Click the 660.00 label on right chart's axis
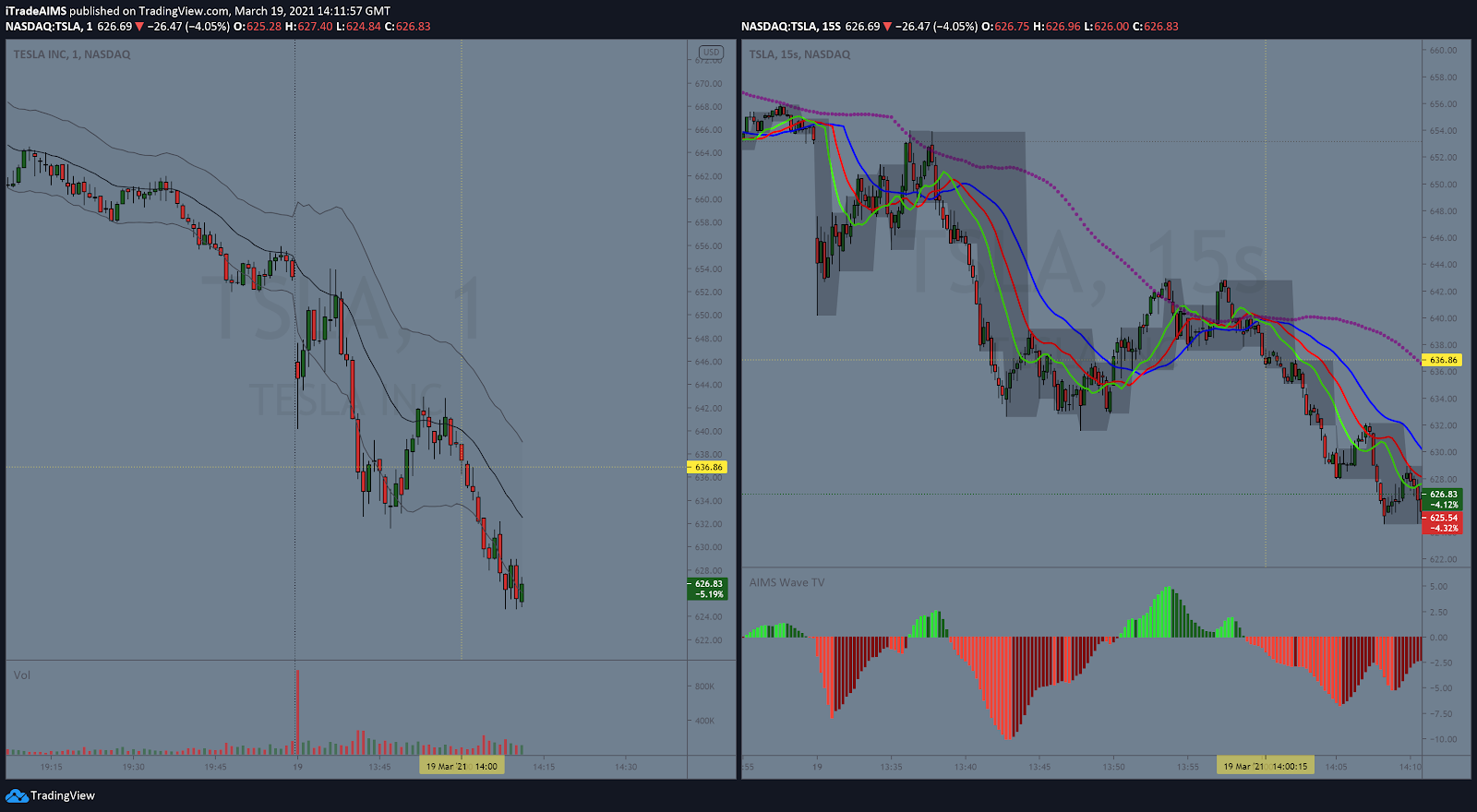This screenshot has height=812, width=1477. (1444, 51)
